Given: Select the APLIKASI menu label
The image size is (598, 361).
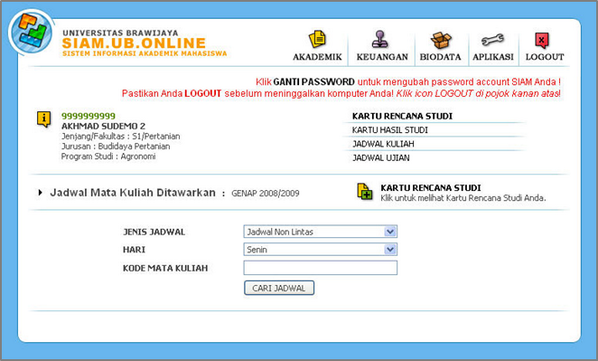Looking at the screenshot, I should point(493,57).
